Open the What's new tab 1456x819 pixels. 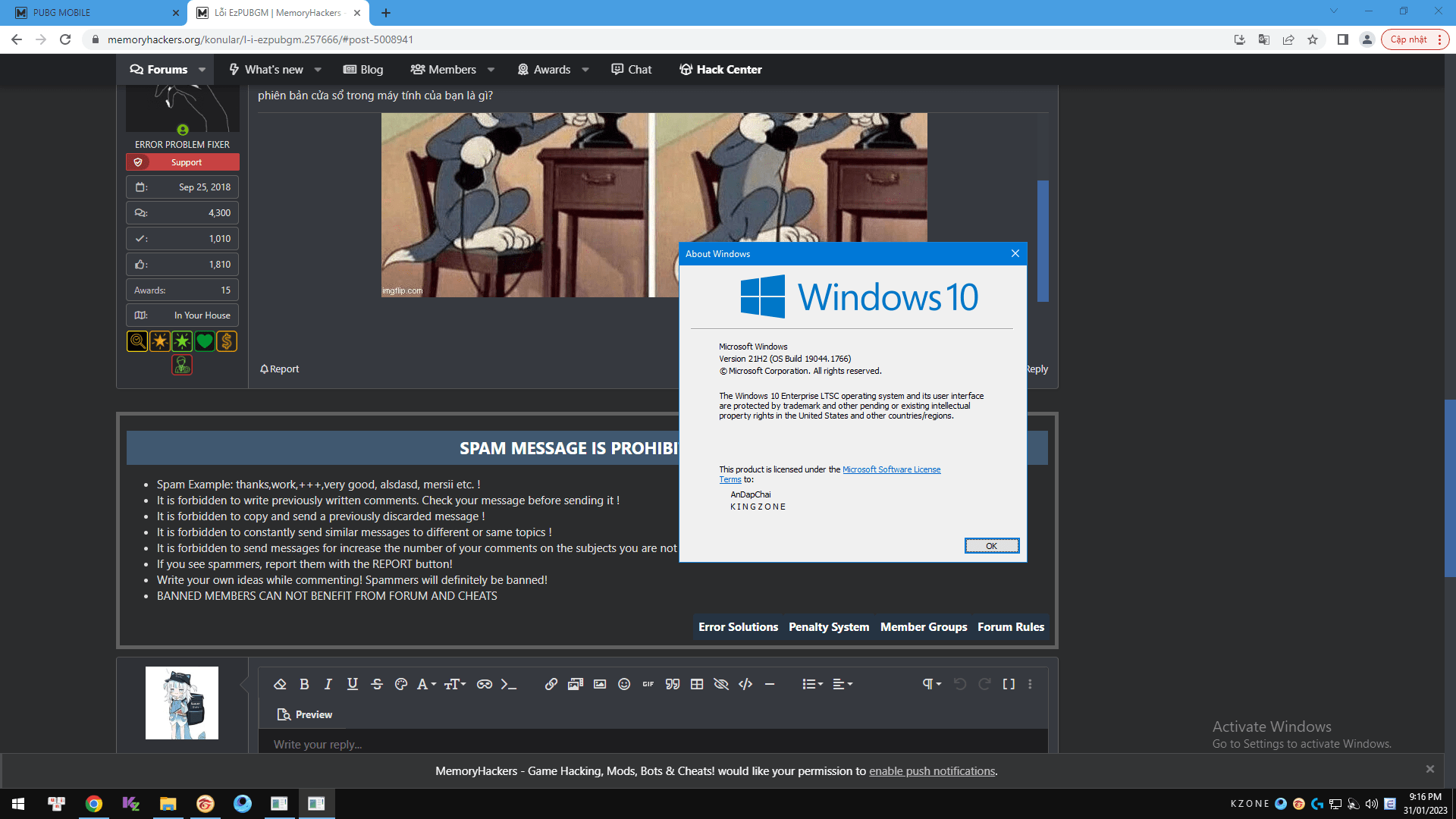click(266, 69)
